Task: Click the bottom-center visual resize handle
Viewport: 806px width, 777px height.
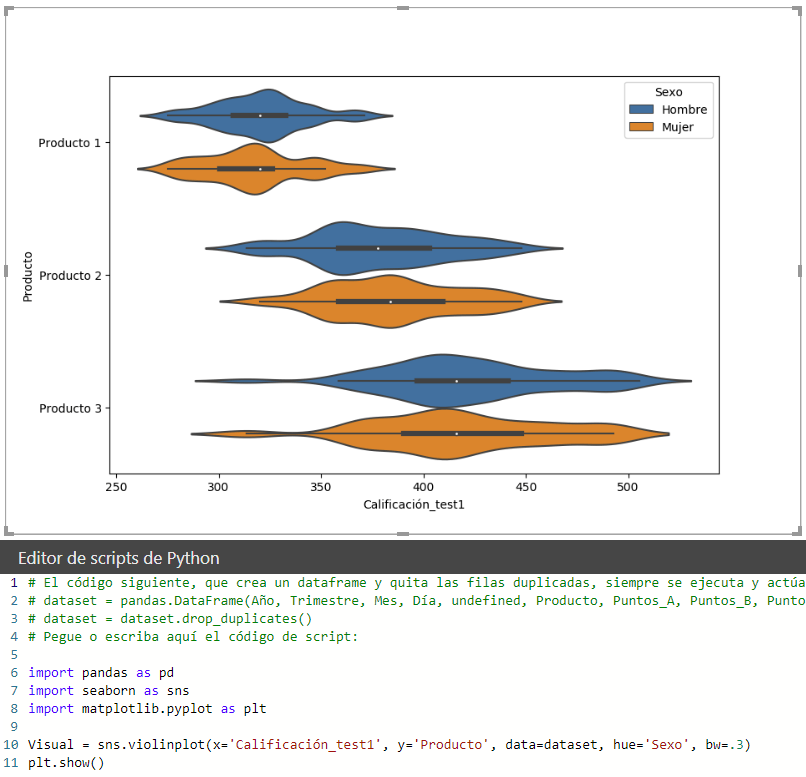Action: click(x=403, y=534)
